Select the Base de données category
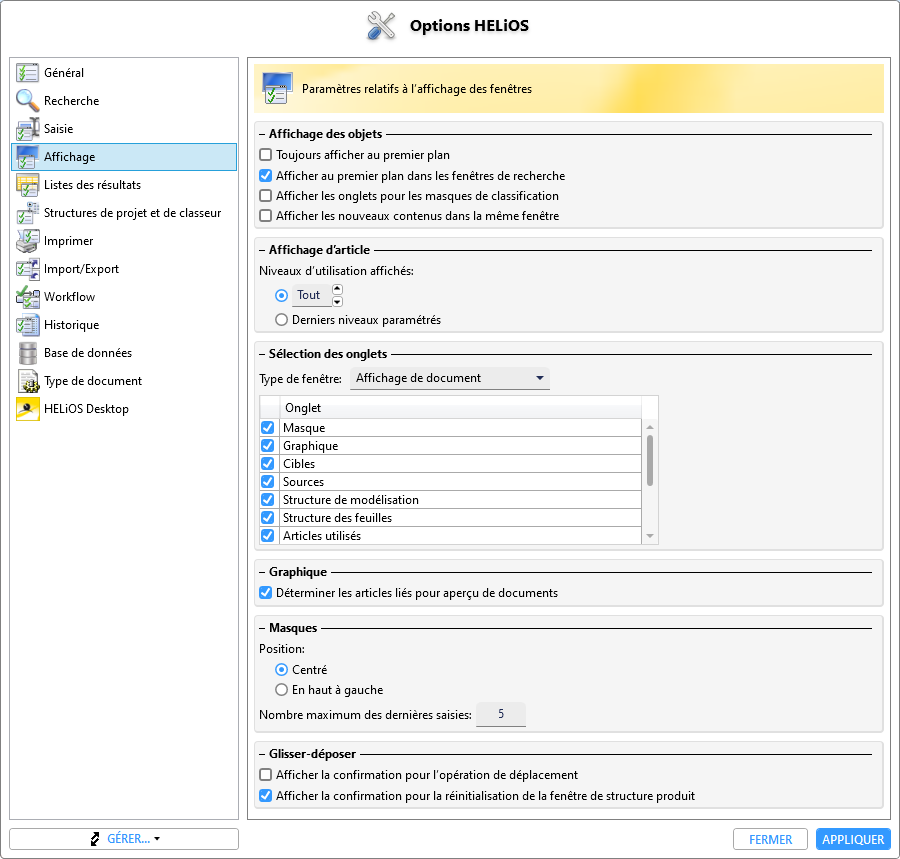 pos(124,353)
